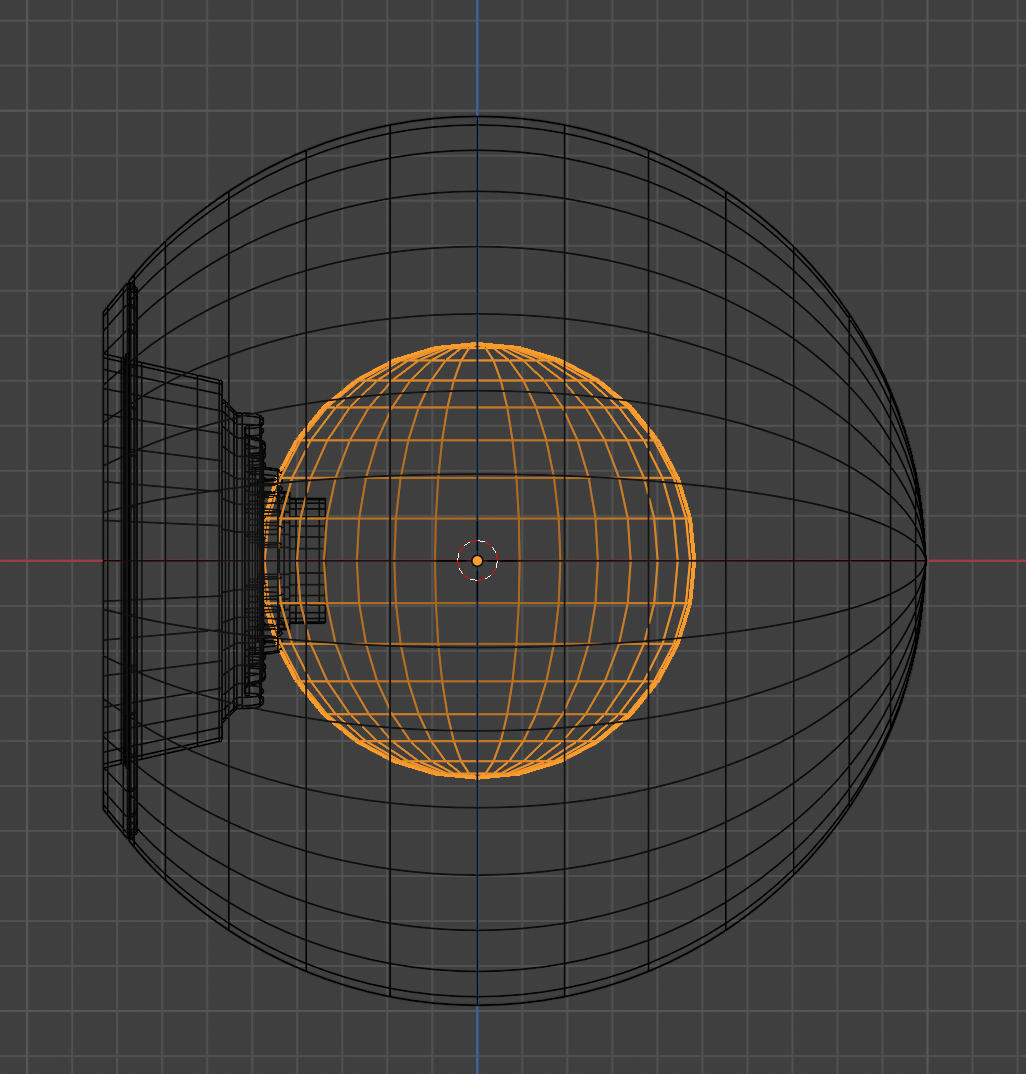The height and width of the screenshot is (1074, 1026).
Task: Click the bottom edge of the orange sphere
Action: 477,776
